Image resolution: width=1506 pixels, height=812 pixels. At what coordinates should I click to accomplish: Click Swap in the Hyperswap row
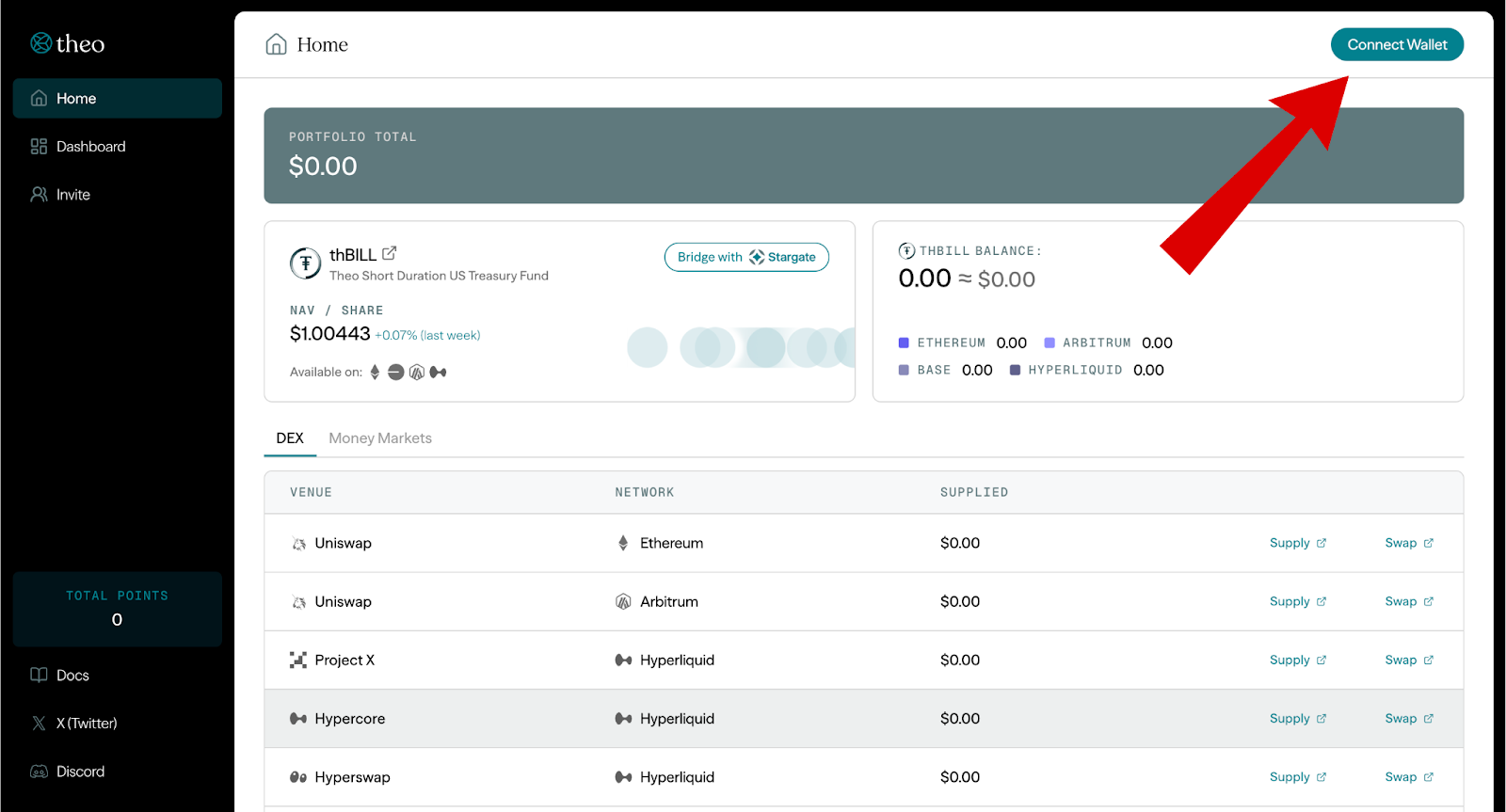pos(1409,776)
